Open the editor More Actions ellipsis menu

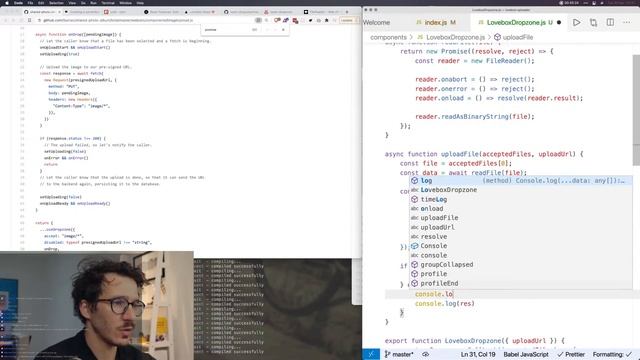[627, 22]
